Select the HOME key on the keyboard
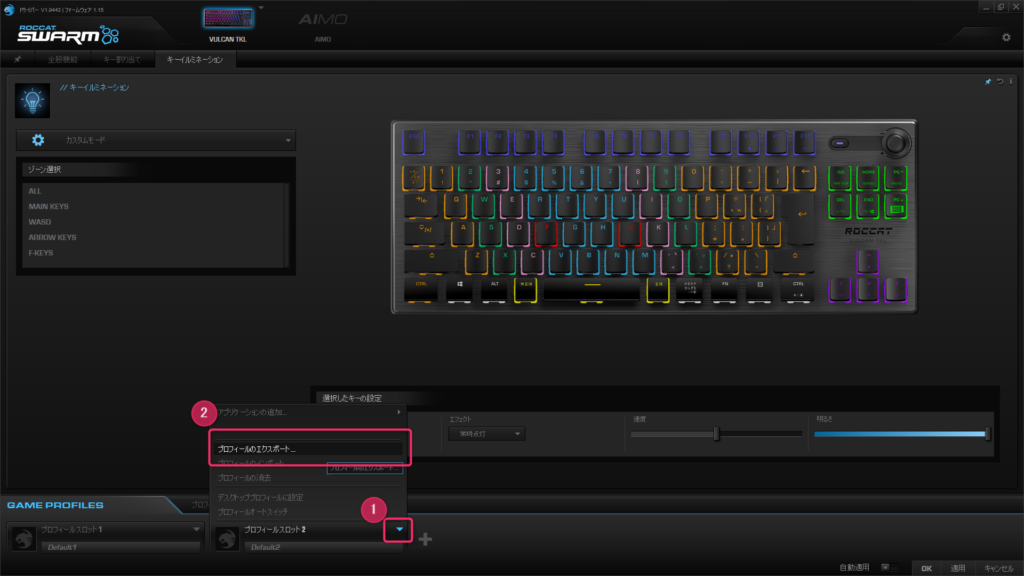 tap(868, 178)
